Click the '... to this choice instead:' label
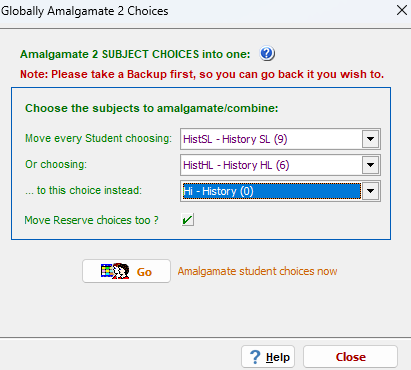 [83, 190]
